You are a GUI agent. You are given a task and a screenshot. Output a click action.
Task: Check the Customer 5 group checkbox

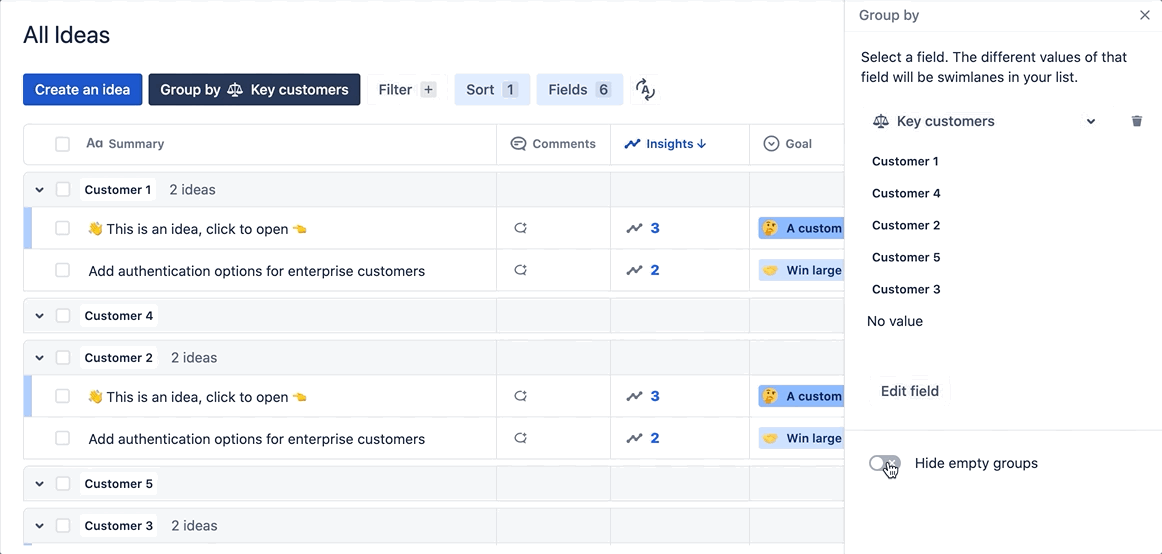[62, 484]
